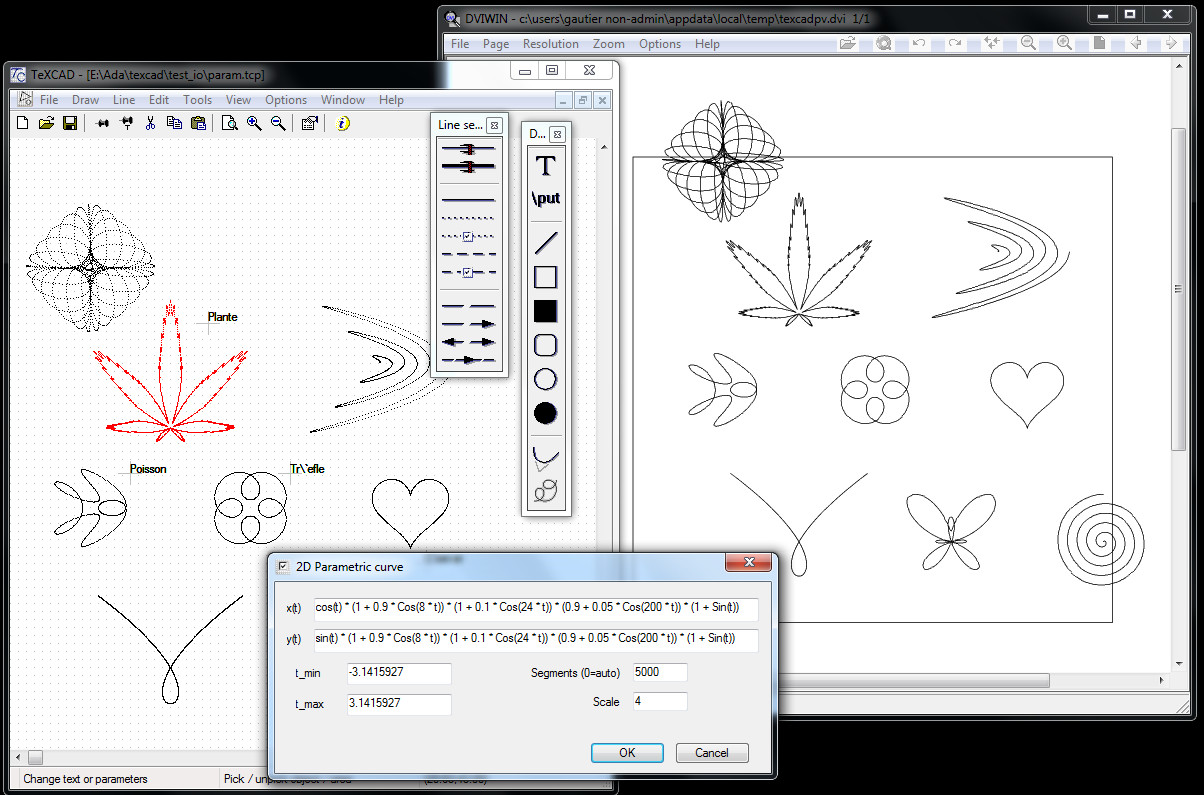Image resolution: width=1204 pixels, height=795 pixels.
Task: Open the Resolution menu in DVIWIN
Action: pyautogui.click(x=550, y=44)
